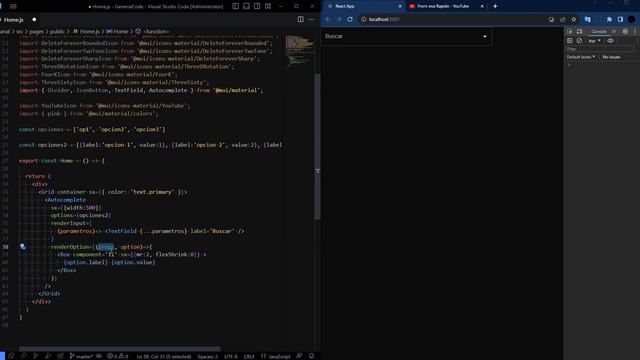The height and width of the screenshot is (360, 640).
Task: View site information icon in address bar
Action: coord(363,19)
